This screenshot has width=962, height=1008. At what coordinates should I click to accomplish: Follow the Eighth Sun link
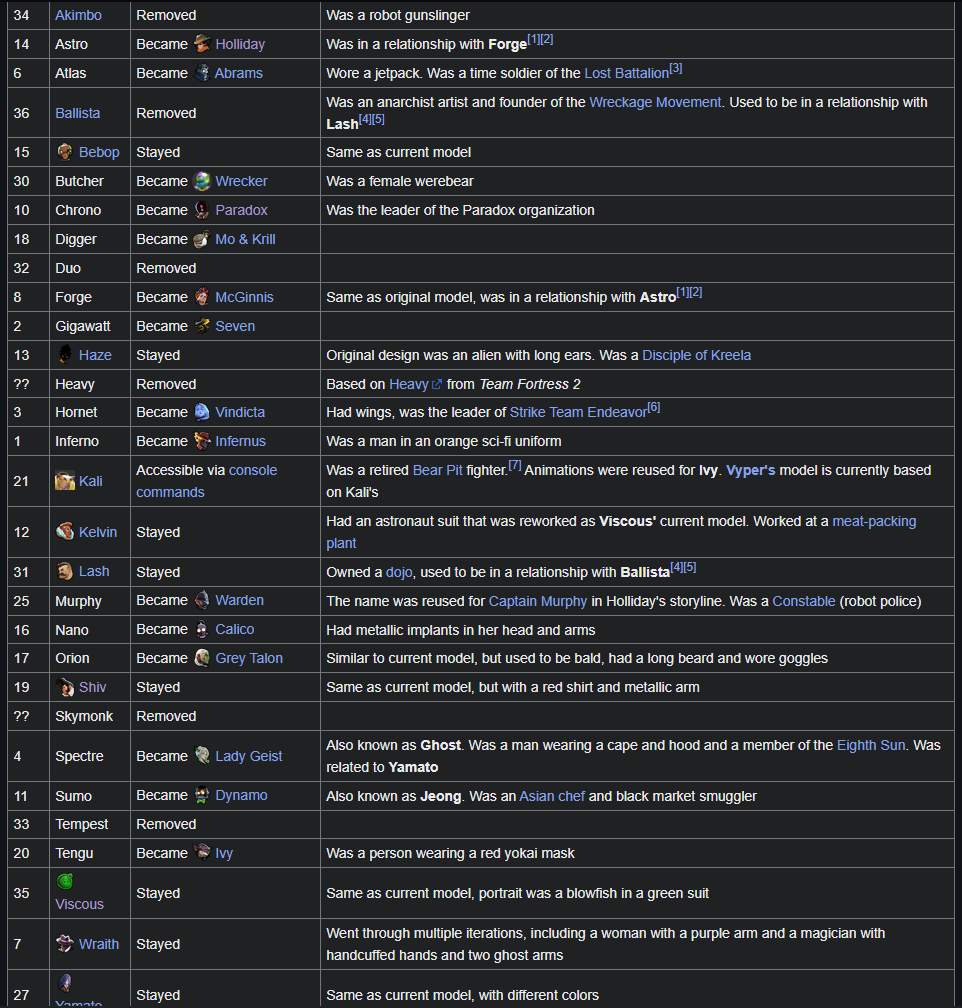click(871, 745)
